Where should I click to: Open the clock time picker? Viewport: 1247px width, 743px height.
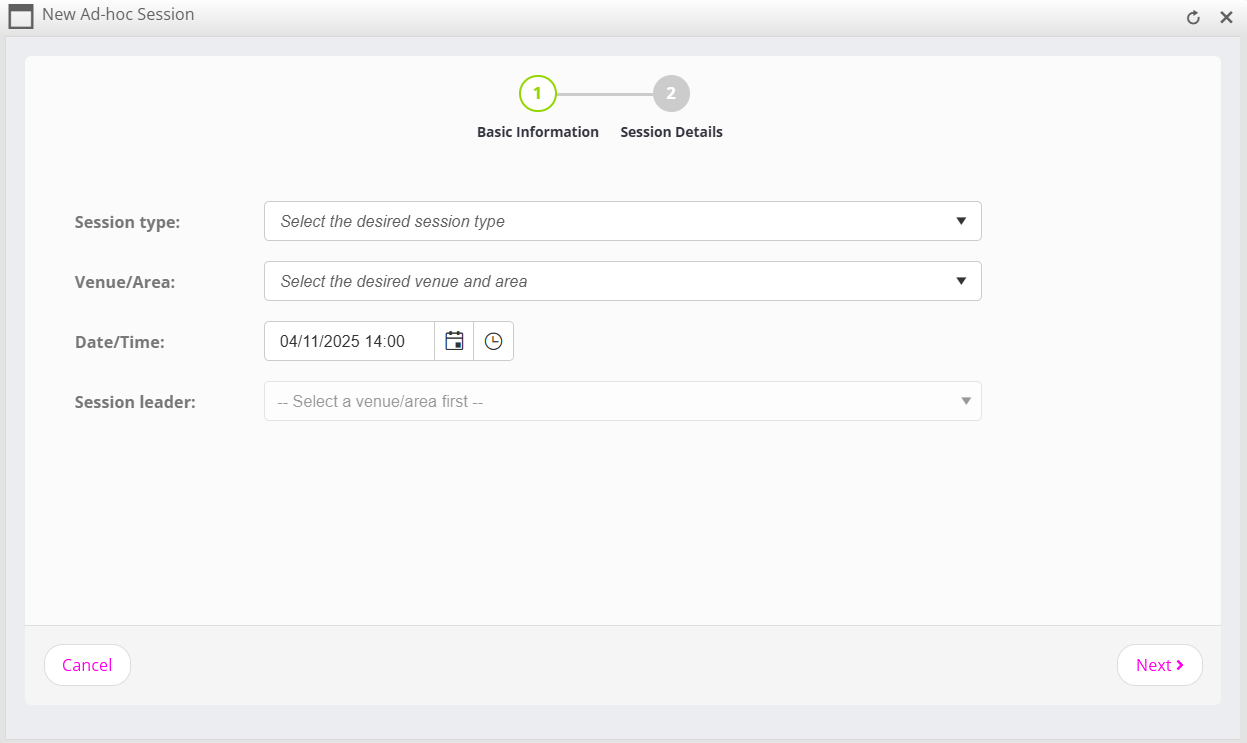493,341
